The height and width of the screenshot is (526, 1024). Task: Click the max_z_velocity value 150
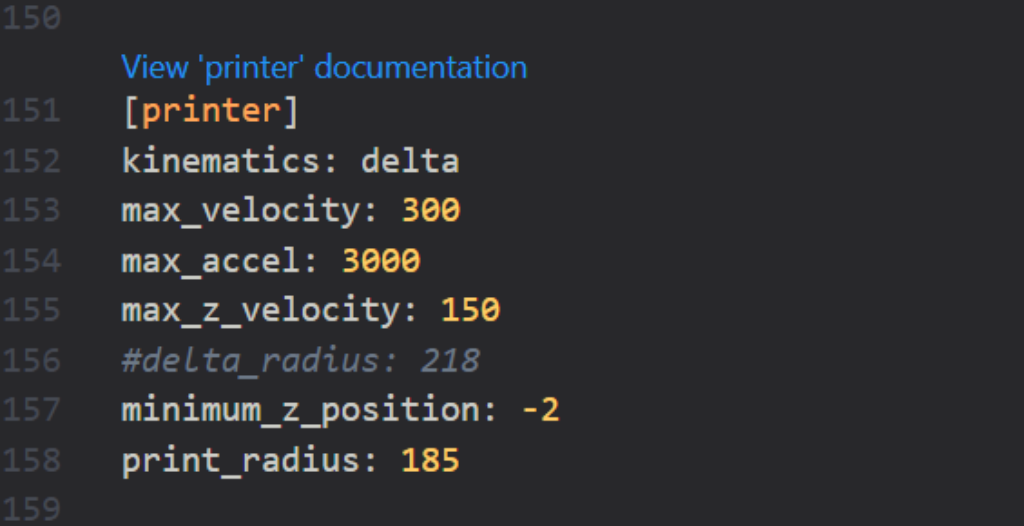point(471,310)
